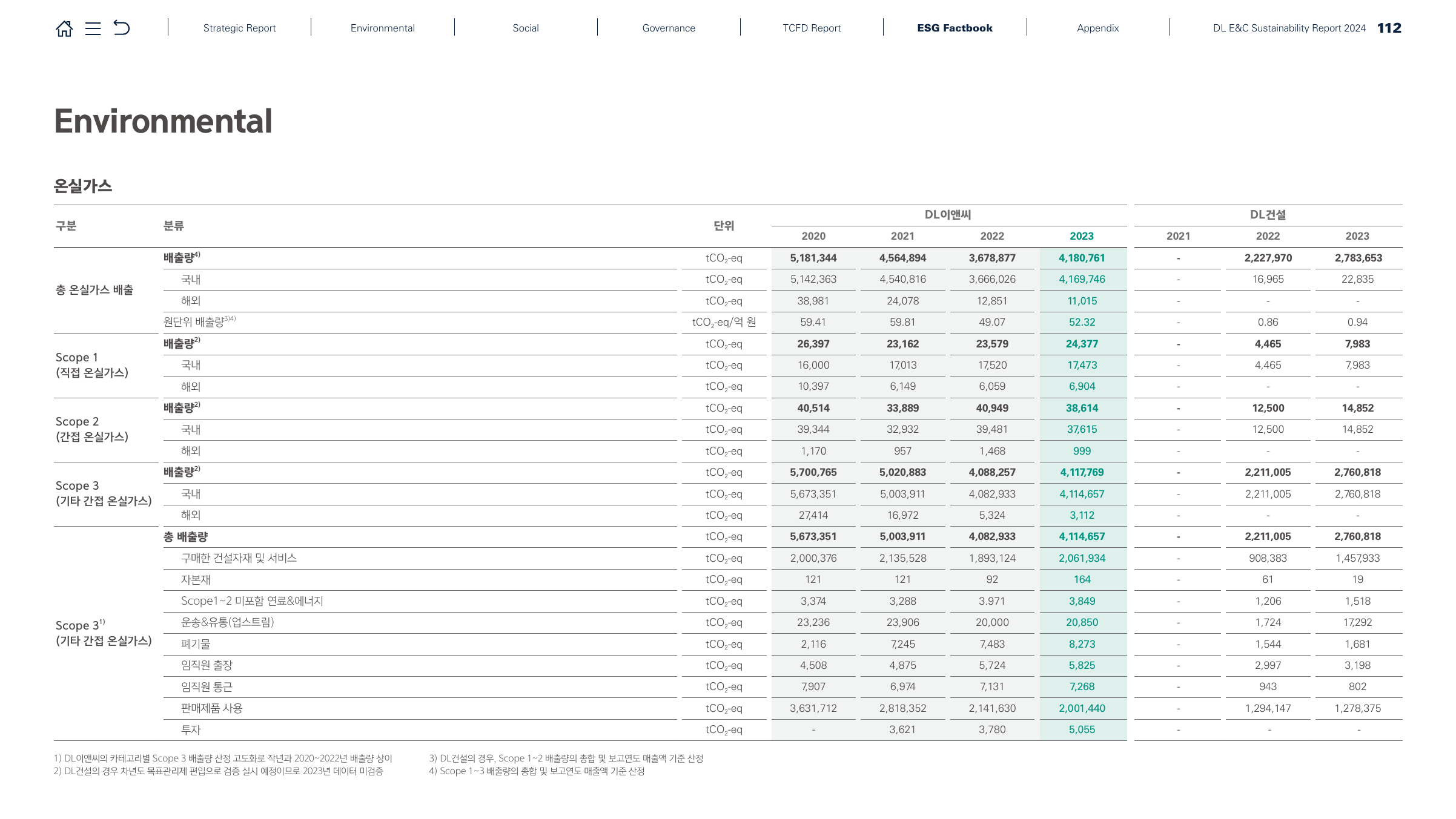Go to the home page icon
Image resolution: width=1456 pixels, height=819 pixels.
(x=64, y=28)
